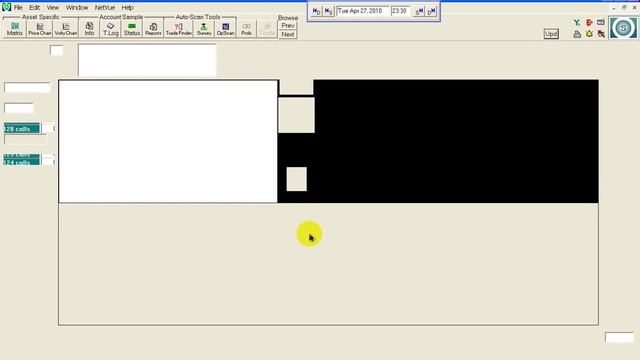This screenshot has width=640, height=360.
Task: Click the yellow bell alert icon
Action: click(x=589, y=34)
